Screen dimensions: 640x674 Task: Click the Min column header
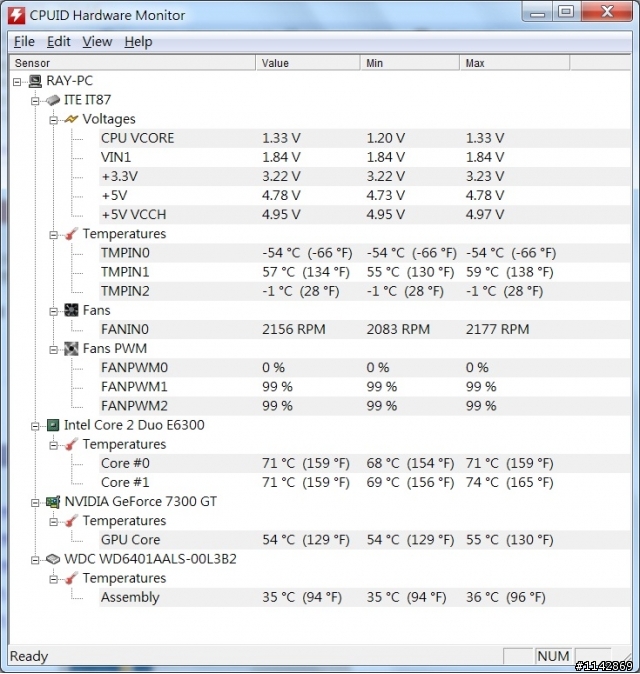click(410, 63)
